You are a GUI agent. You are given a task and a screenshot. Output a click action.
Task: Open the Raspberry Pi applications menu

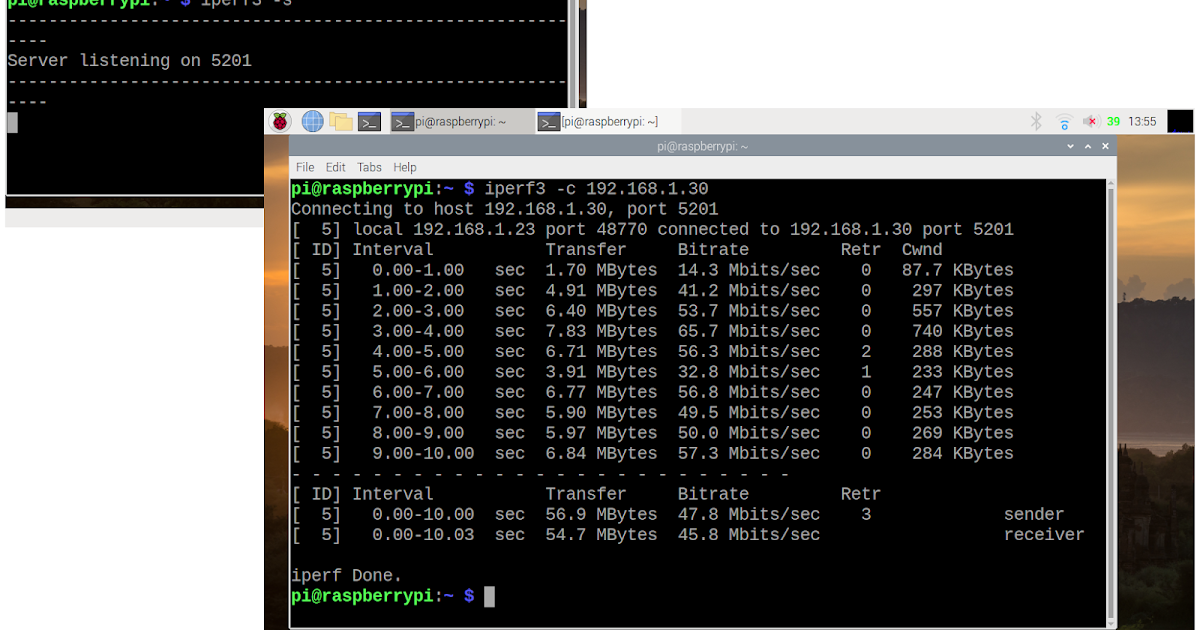(279, 121)
